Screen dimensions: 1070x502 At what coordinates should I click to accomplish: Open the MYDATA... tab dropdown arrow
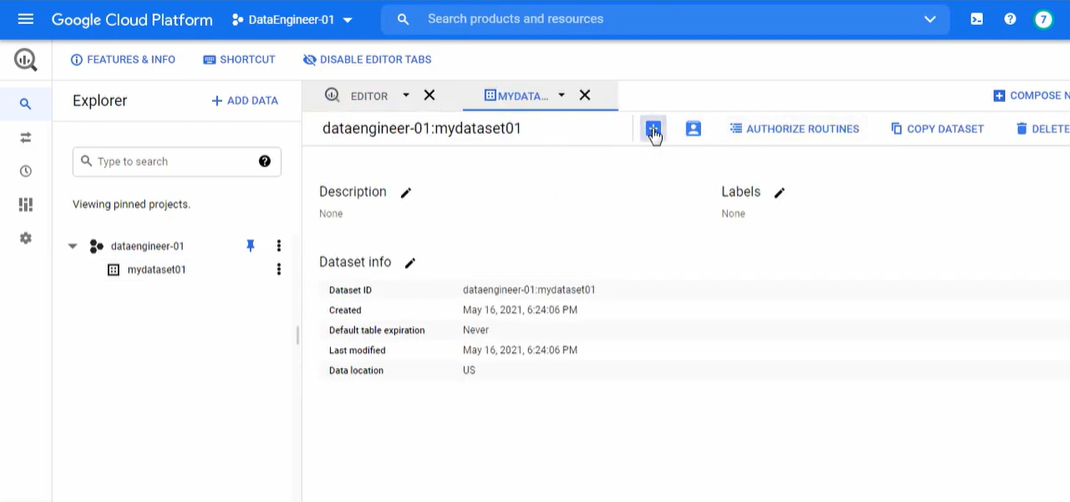tap(562, 95)
